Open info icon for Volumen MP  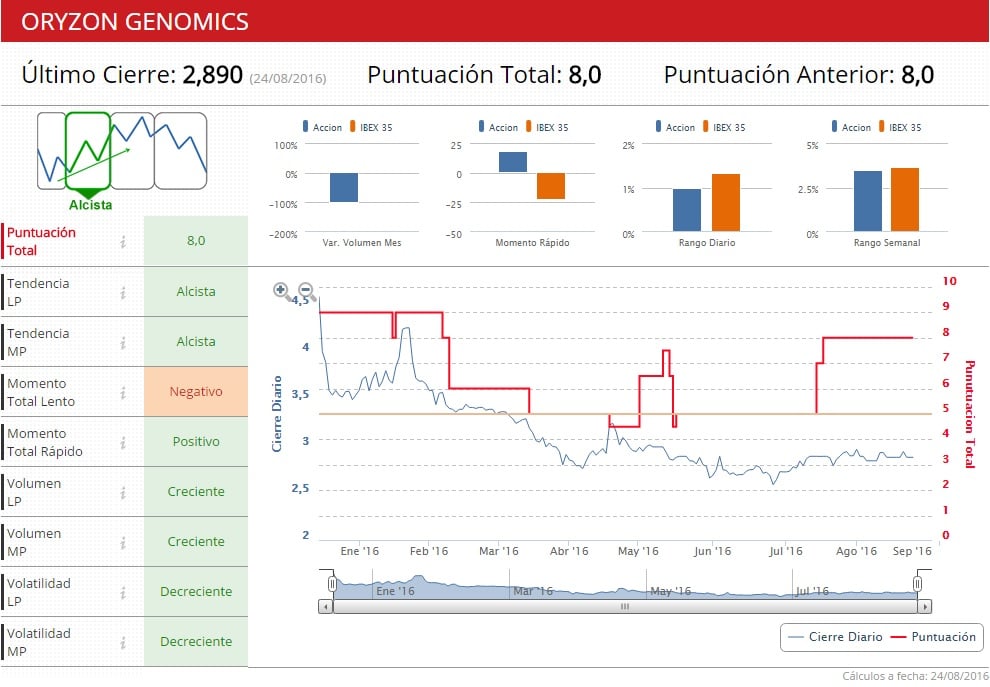pos(123,542)
